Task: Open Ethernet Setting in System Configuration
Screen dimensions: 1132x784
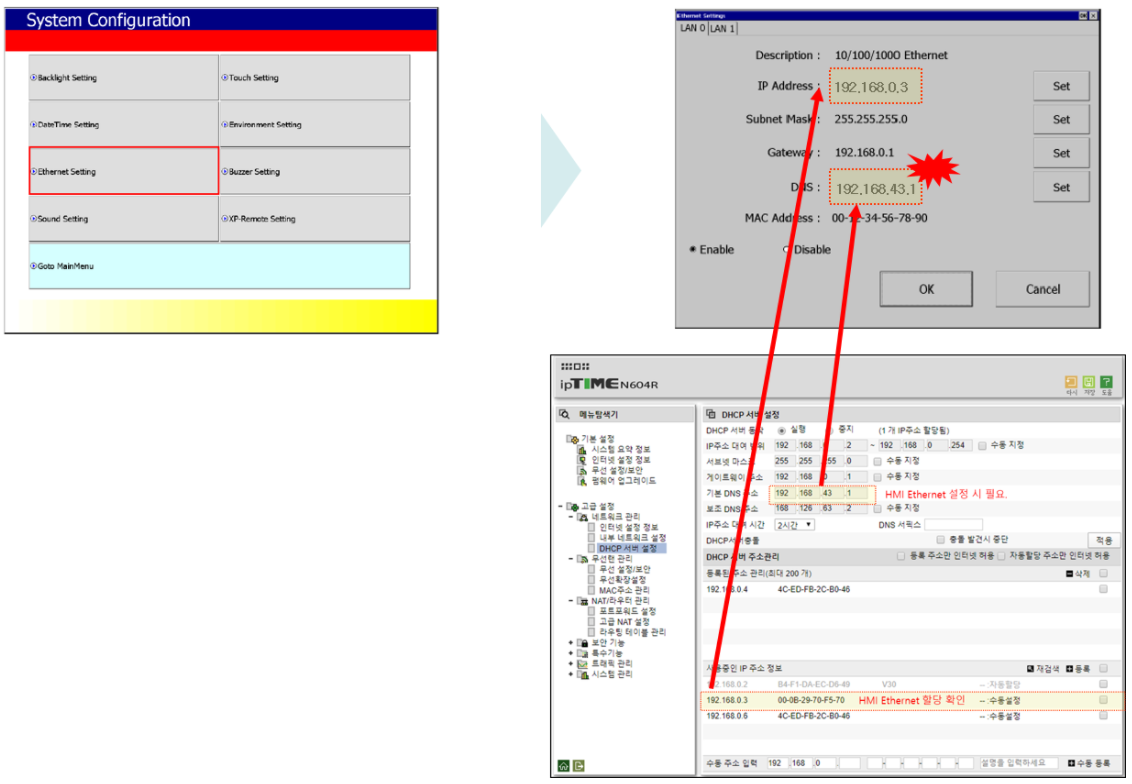Action: [x=123, y=170]
